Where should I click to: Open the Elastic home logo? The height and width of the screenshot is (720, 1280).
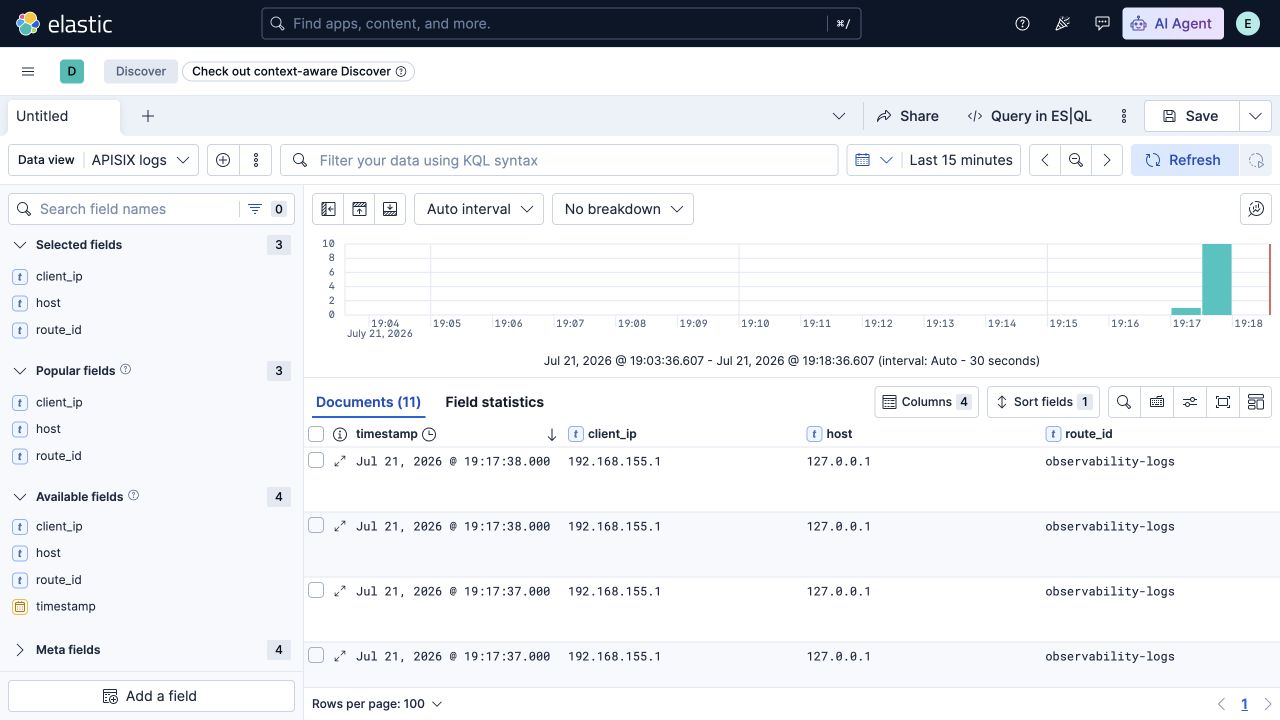point(64,24)
